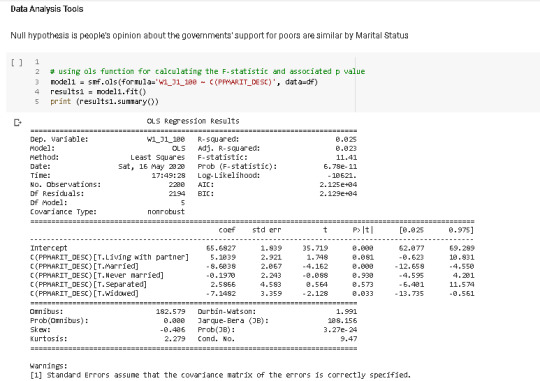Image resolution: width=540 pixels, height=381 pixels.
Task: Click the 'std err' column header
Action: coord(267,230)
